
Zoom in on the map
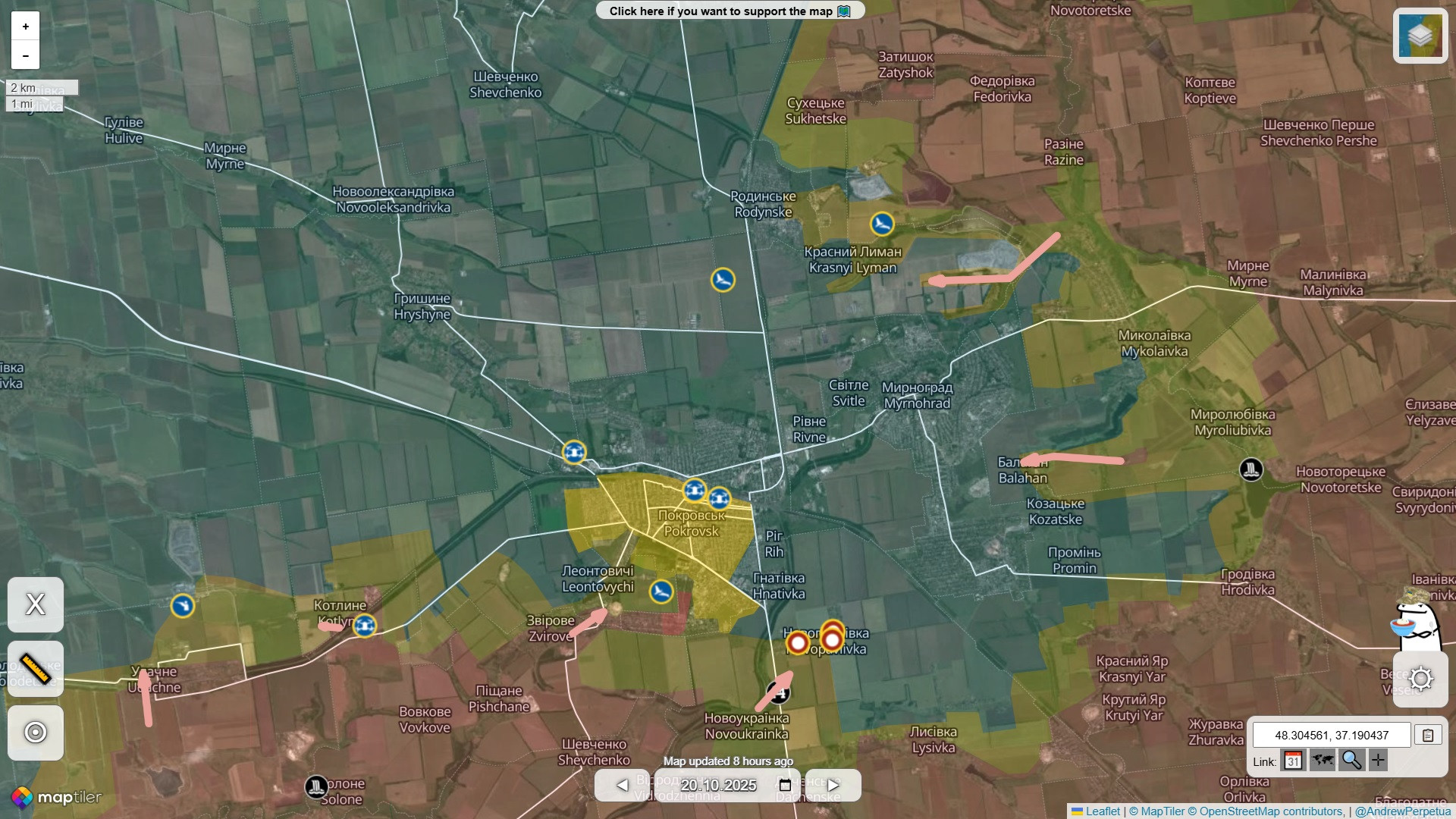coord(25,27)
